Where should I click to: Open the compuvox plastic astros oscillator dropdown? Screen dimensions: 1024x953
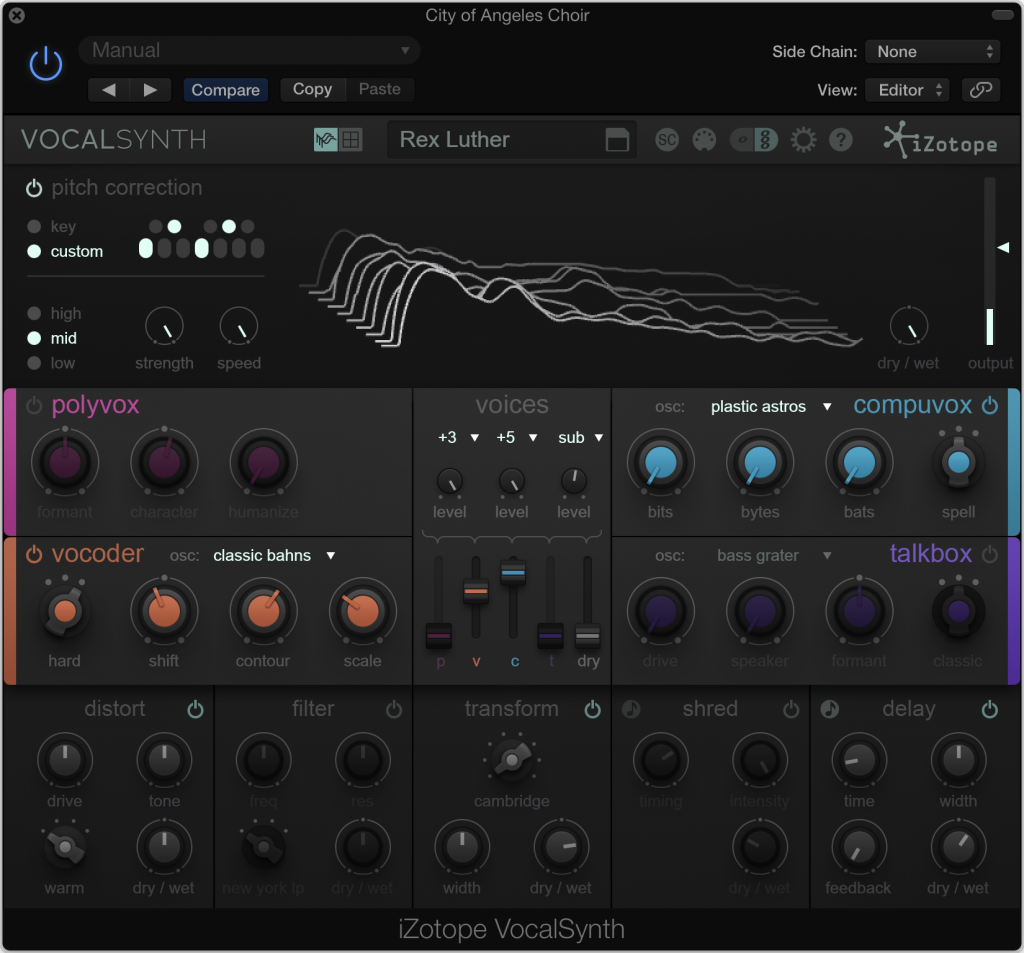771,407
